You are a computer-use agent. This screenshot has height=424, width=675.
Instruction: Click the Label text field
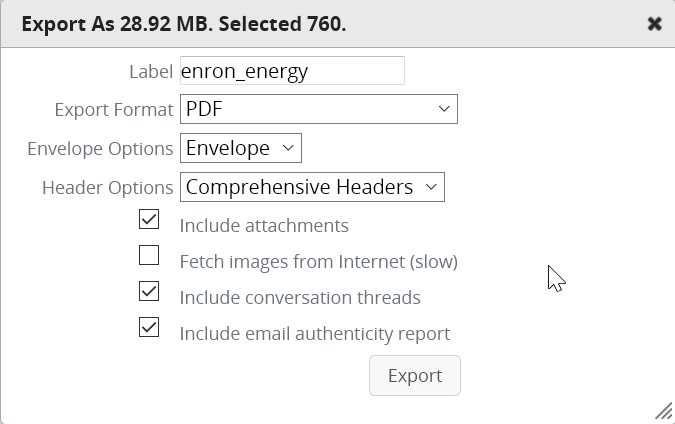[292, 71]
